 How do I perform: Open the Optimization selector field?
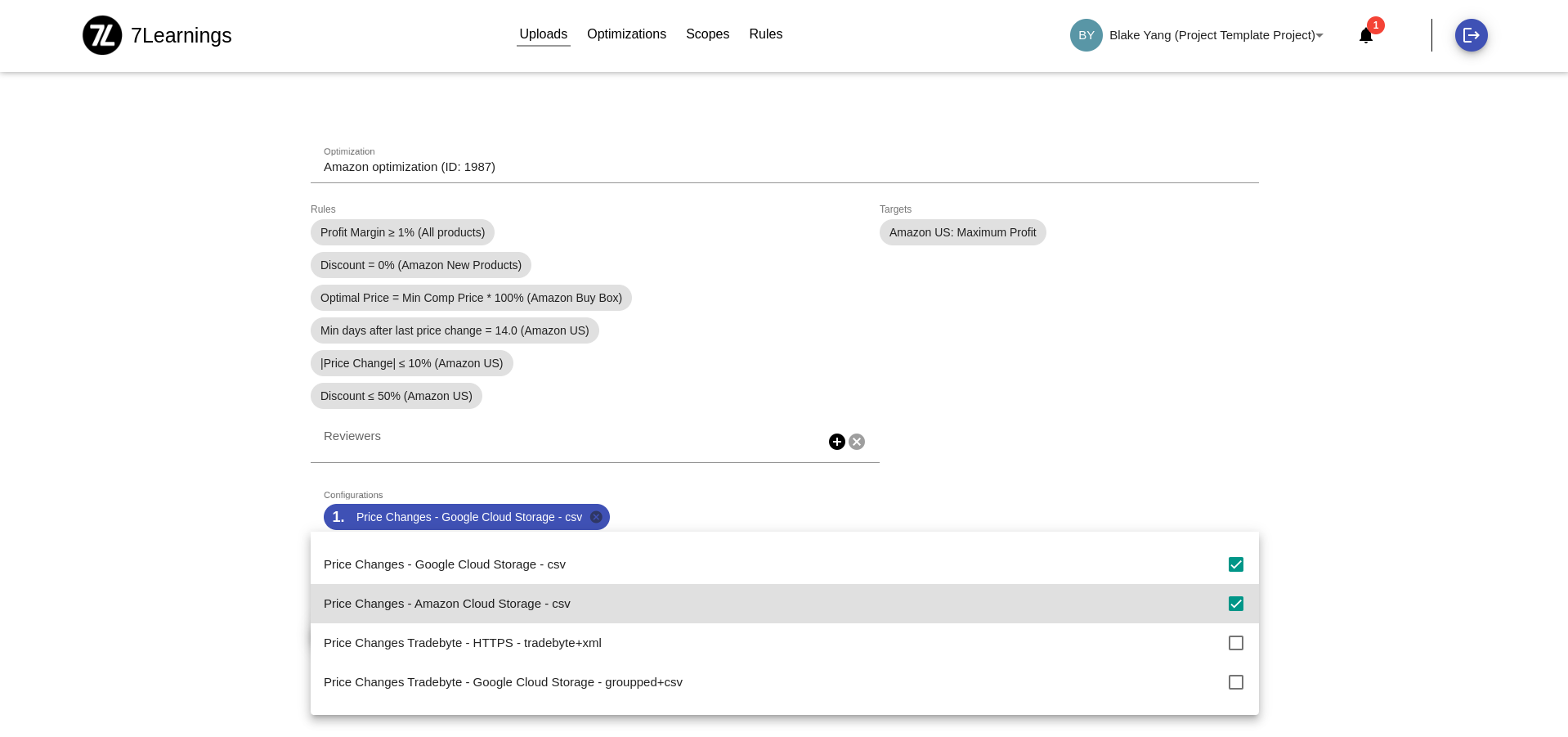(785, 163)
